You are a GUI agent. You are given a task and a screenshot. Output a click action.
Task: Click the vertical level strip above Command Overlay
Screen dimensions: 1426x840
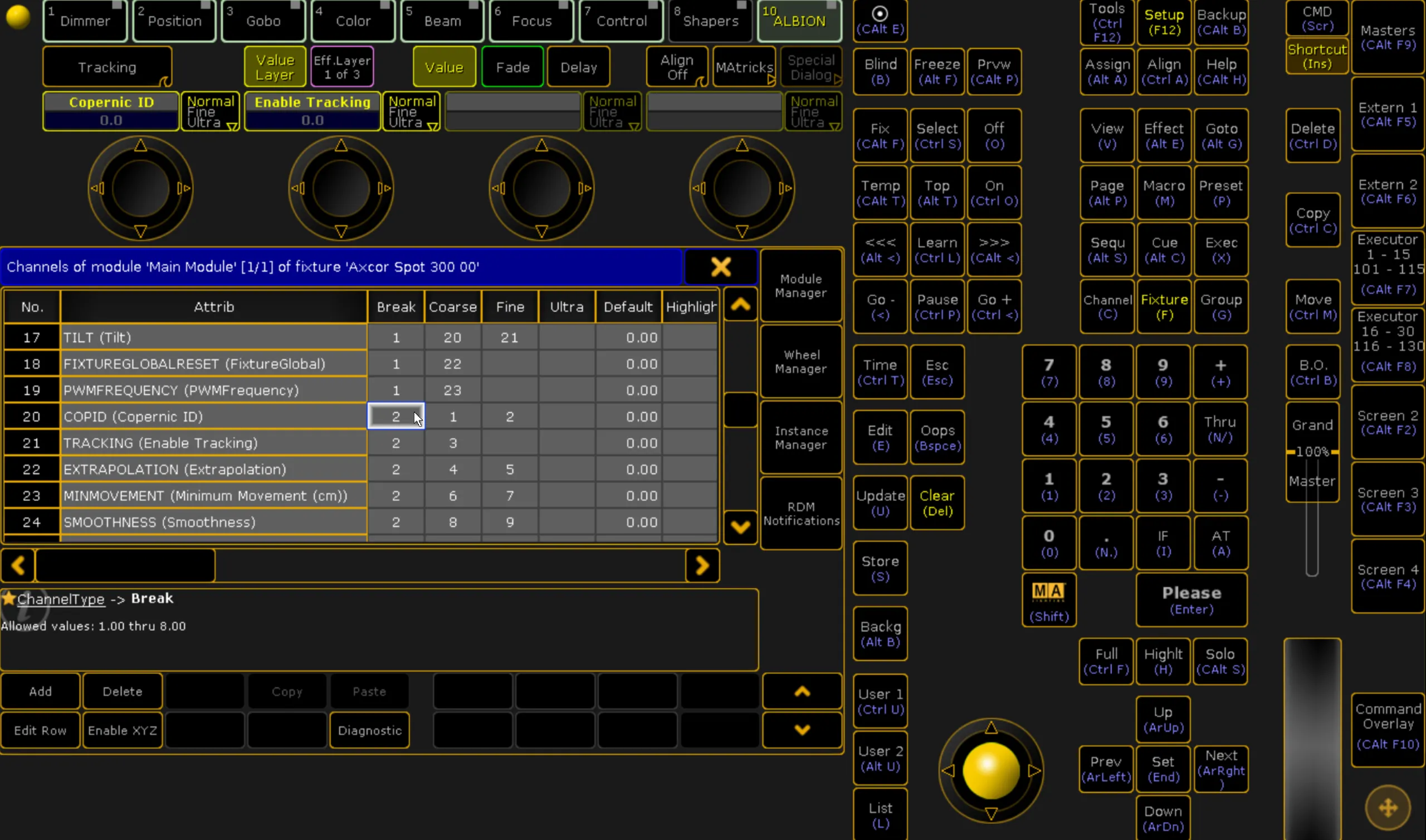[x=1312, y=739]
